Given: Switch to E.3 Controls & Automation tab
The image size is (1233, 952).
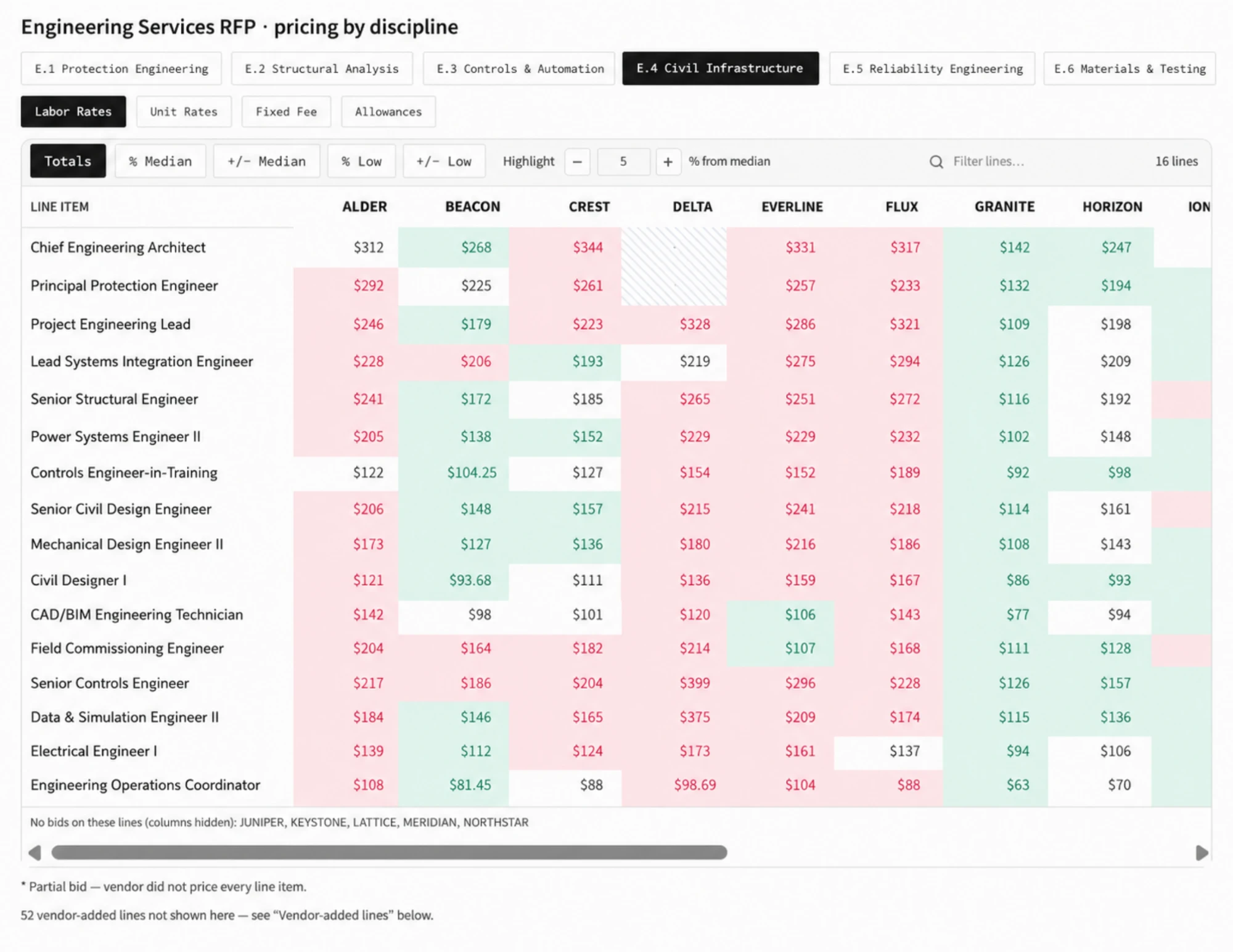Looking at the screenshot, I should click(519, 68).
